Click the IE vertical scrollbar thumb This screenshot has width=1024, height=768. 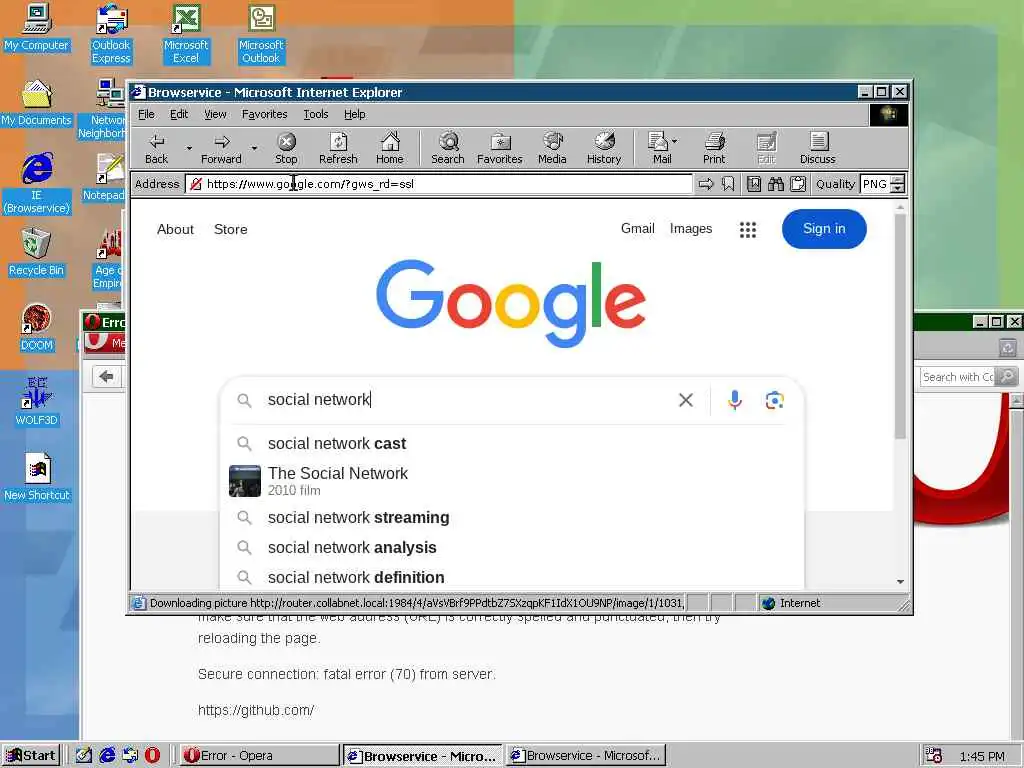[x=901, y=325]
